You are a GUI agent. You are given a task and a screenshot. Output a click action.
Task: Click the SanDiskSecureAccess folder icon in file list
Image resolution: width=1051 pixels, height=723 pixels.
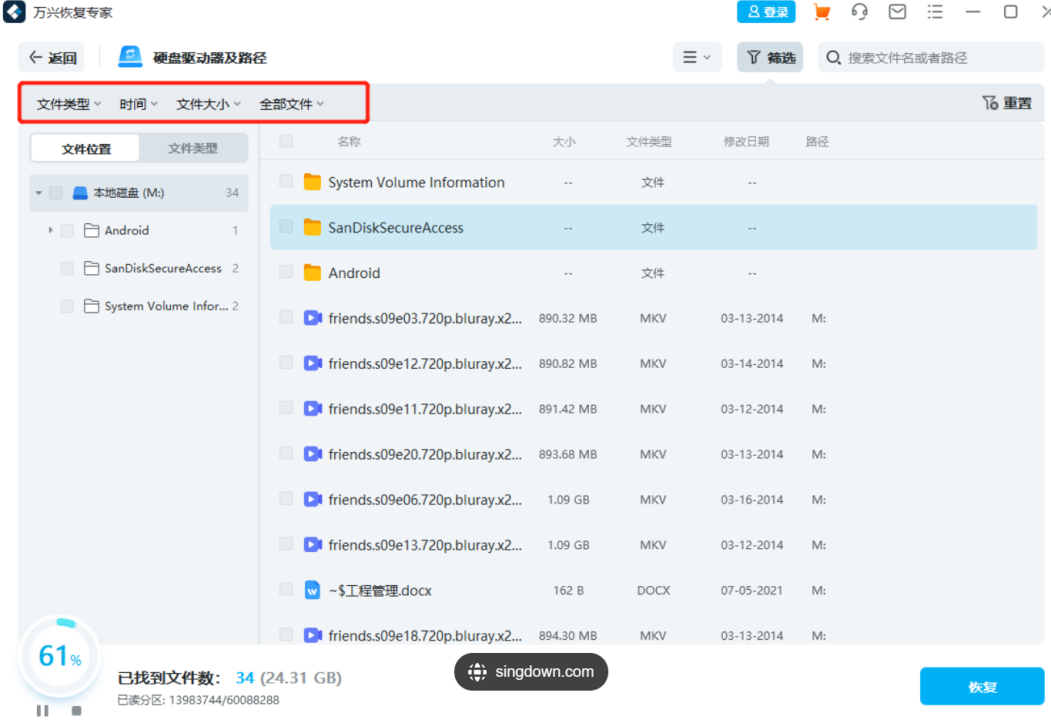pyautogui.click(x=313, y=227)
